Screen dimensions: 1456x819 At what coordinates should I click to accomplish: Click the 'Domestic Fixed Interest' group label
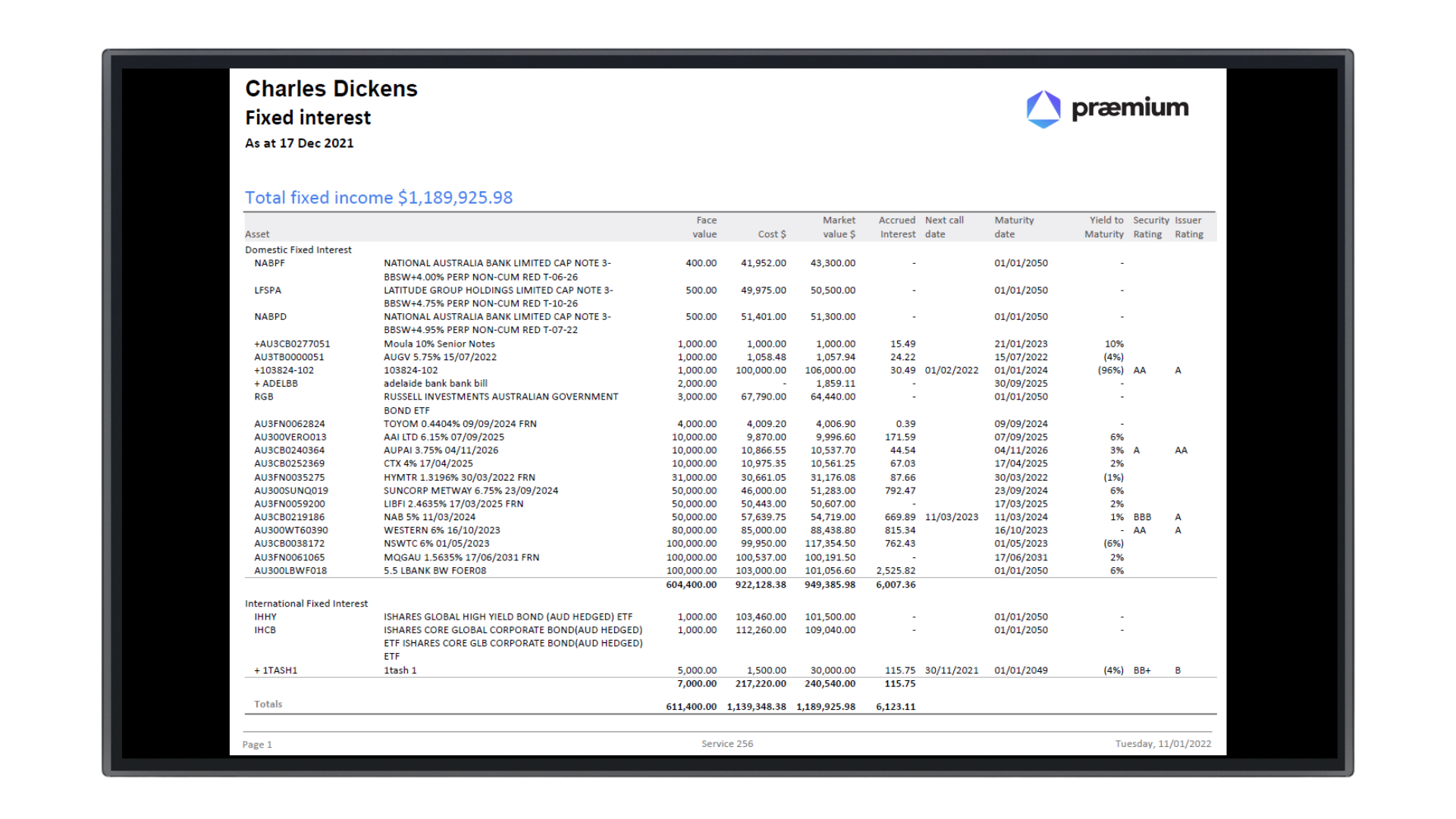pos(298,250)
